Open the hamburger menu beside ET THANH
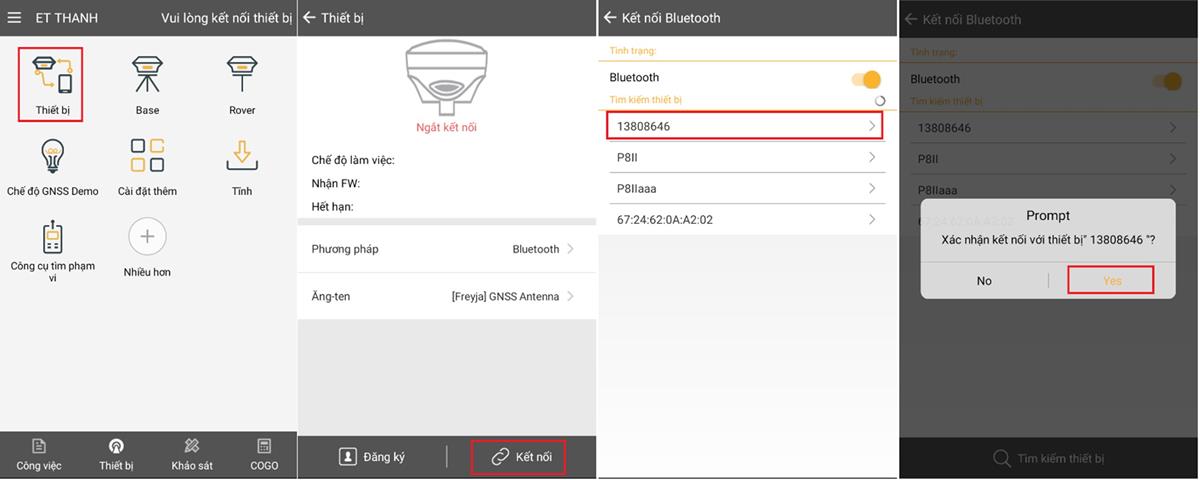The height and width of the screenshot is (480, 1200). pyautogui.click(x=14, y=18)
